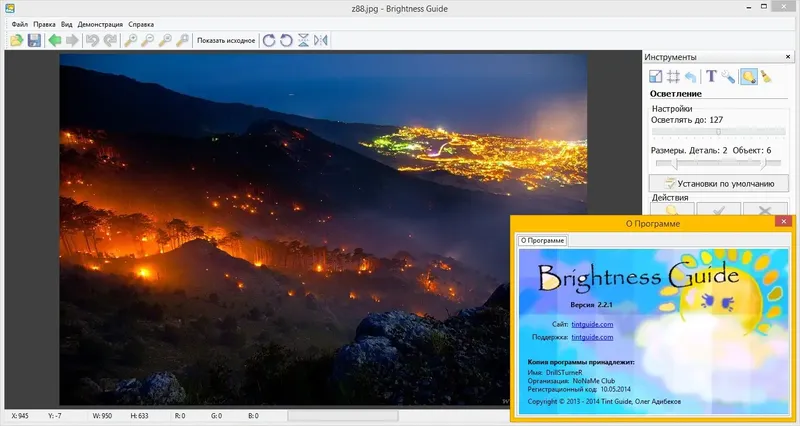Go to next image with gray right arrow
The image size is (800, 426).
(x=72, y=40)
